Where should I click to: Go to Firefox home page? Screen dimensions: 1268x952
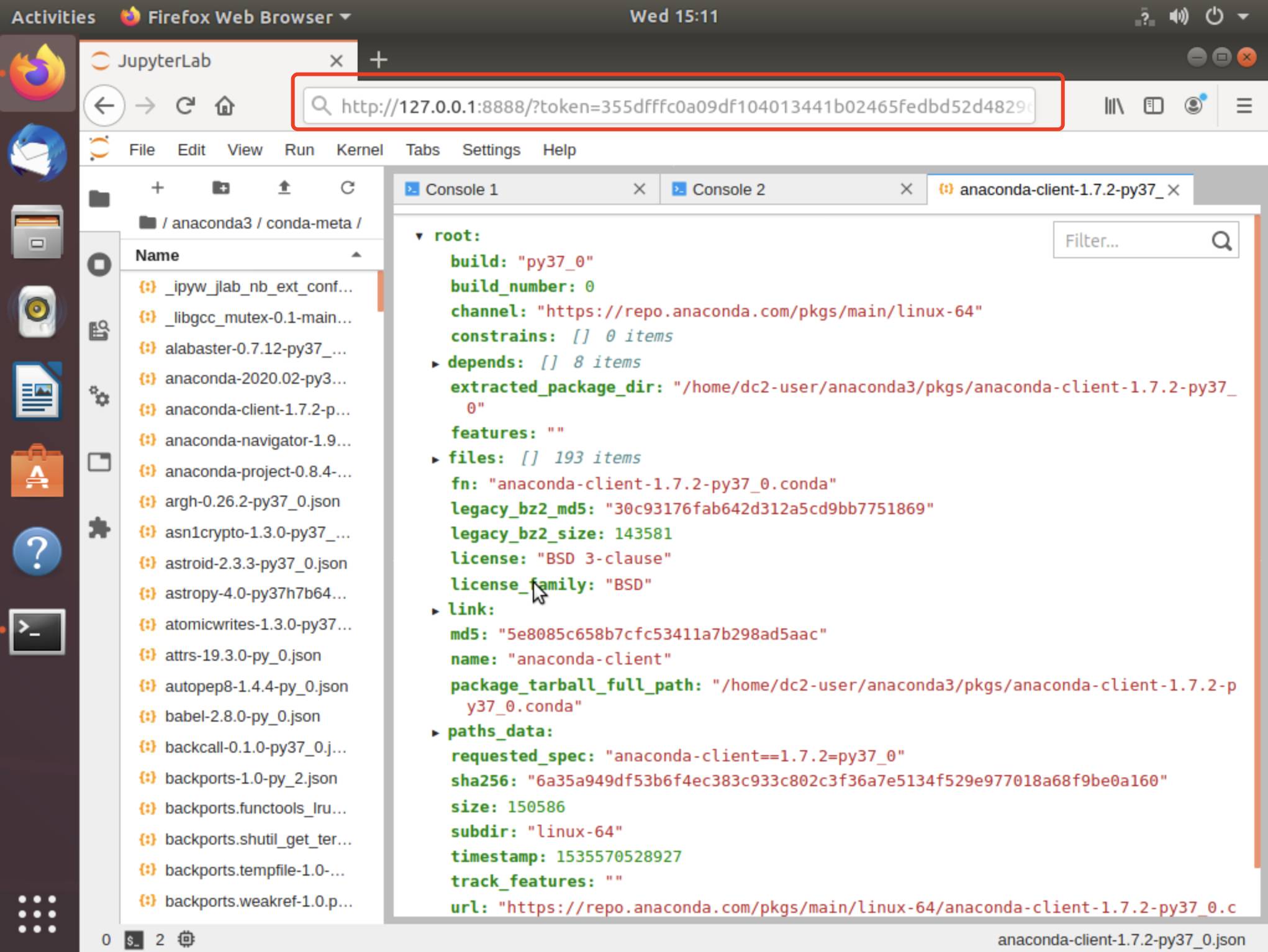(x=225, y=106)
